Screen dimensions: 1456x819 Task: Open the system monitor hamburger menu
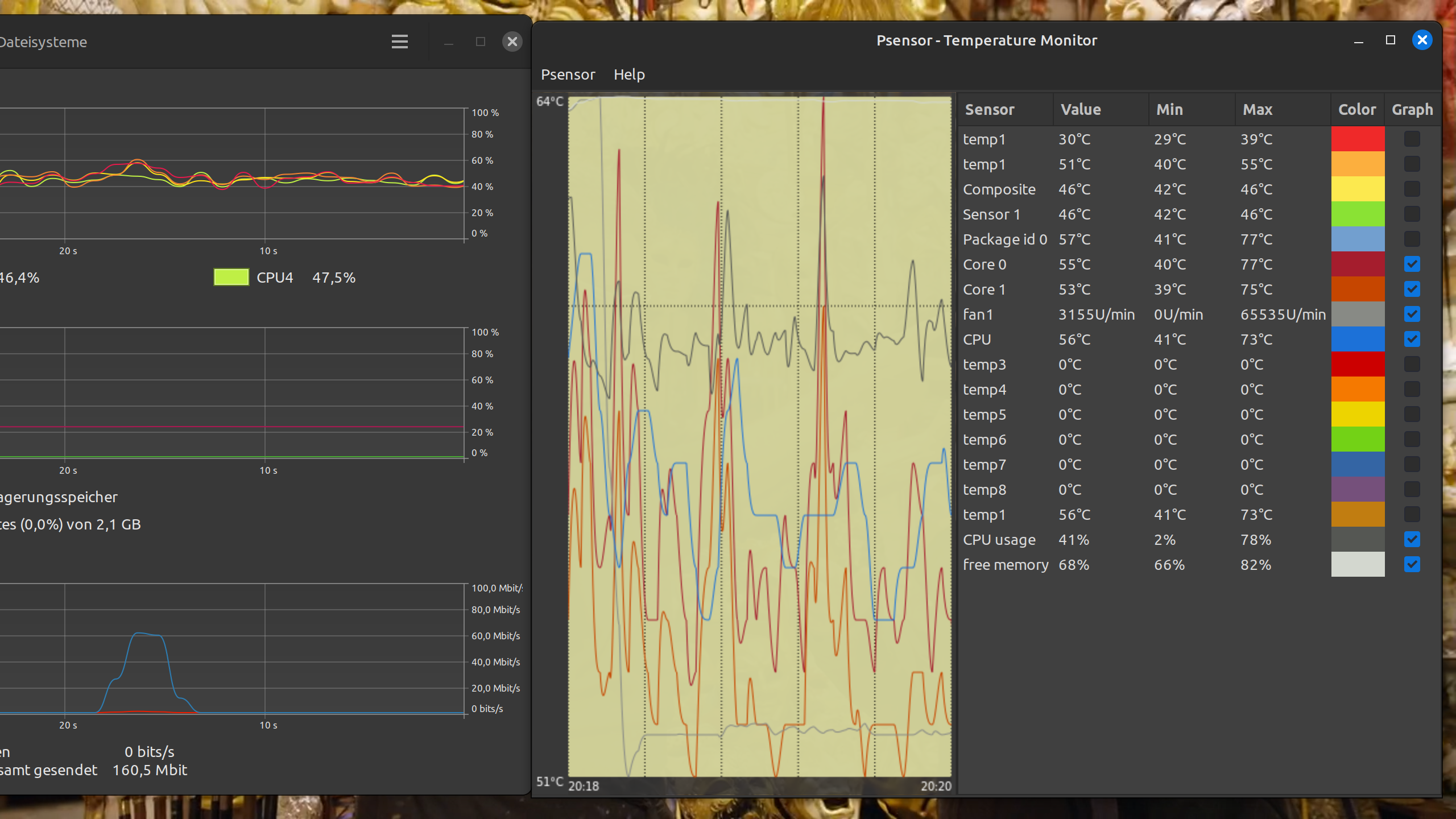(400, 42)
